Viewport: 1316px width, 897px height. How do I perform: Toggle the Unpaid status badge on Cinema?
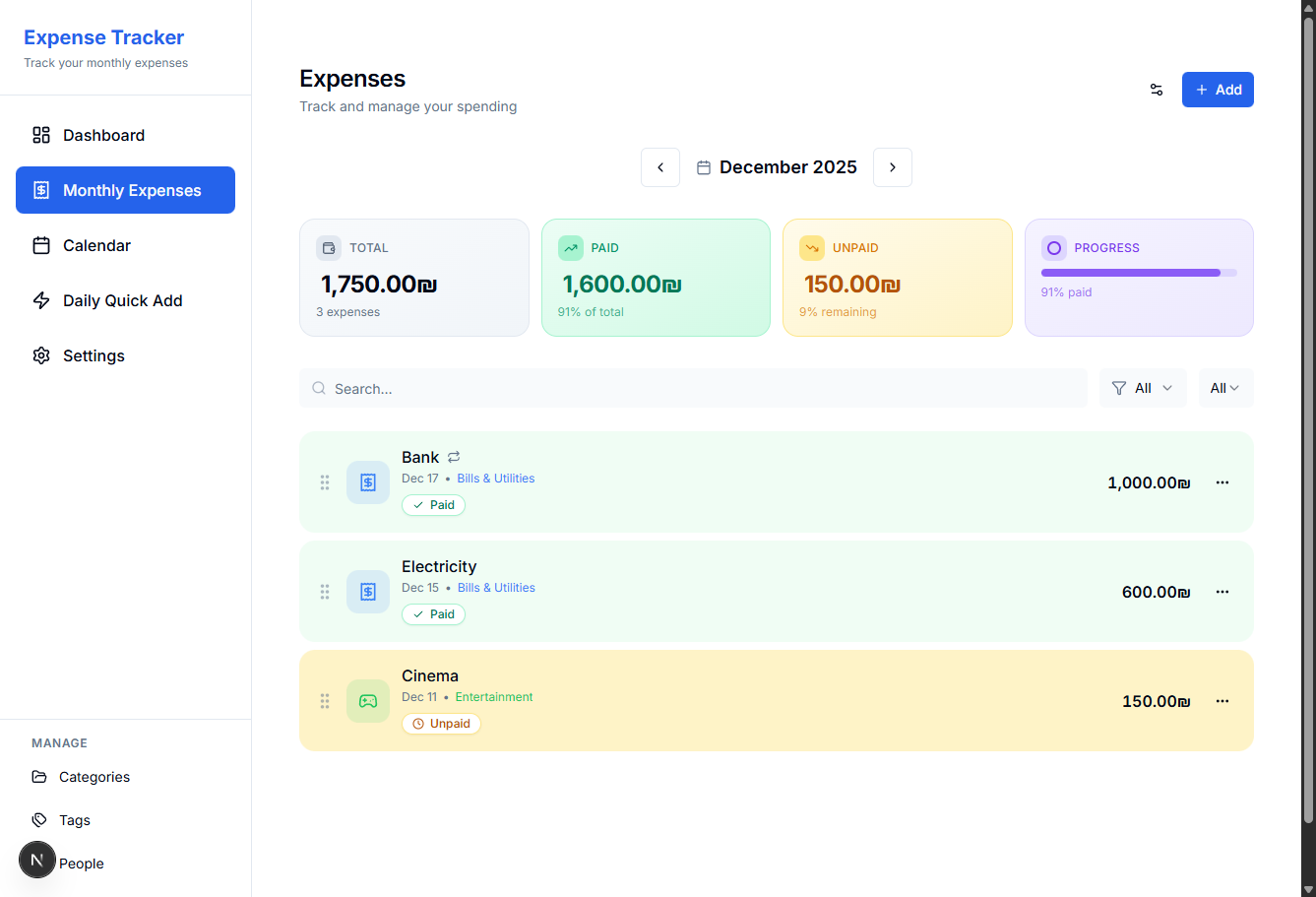441,724
